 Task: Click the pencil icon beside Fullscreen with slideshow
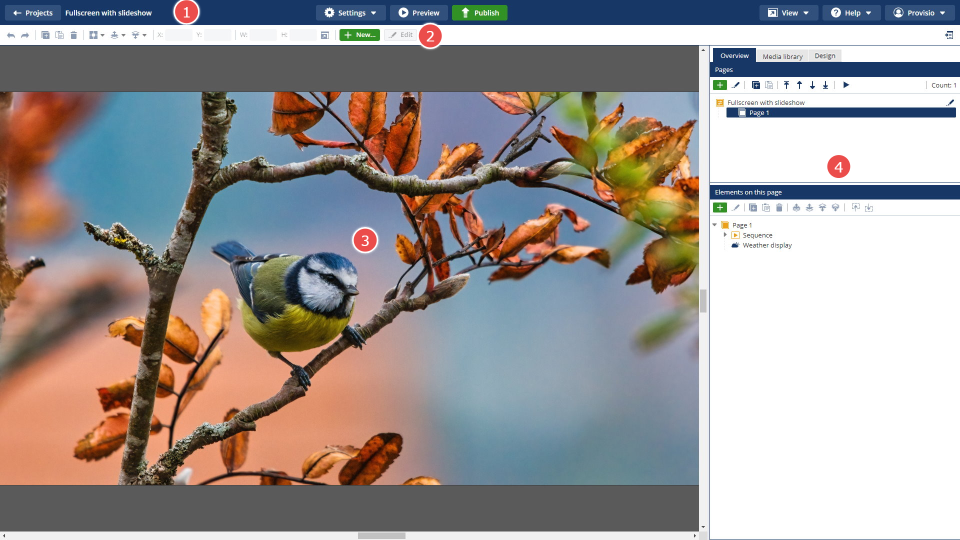pos(950,102)
